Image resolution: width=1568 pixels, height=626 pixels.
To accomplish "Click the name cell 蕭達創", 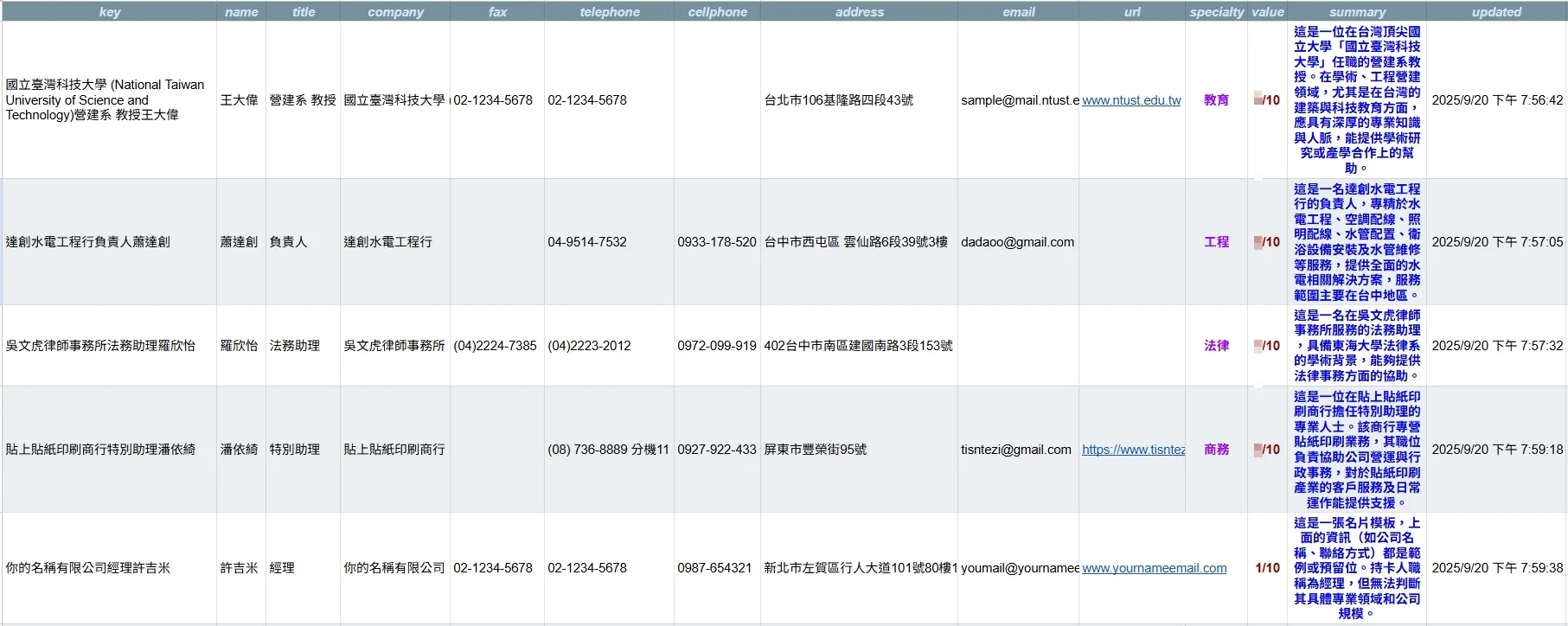I will click(240, 242).
